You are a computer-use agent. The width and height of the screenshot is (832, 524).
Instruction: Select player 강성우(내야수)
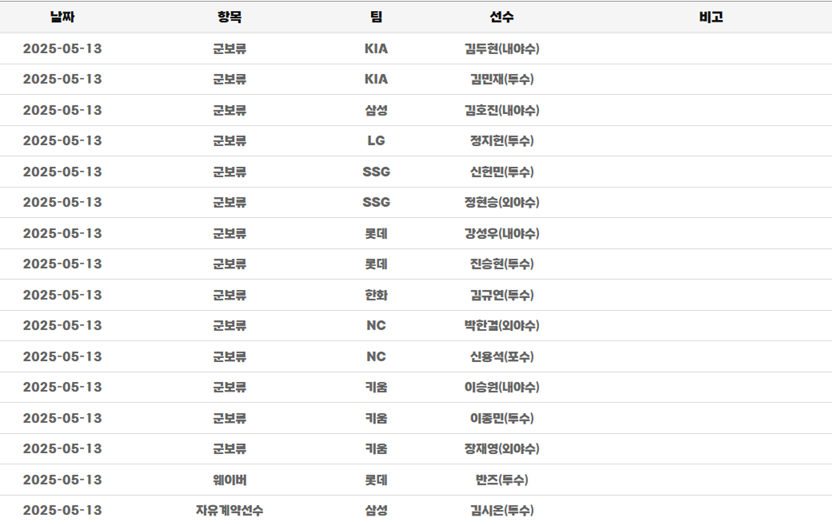tap(502, 233)
